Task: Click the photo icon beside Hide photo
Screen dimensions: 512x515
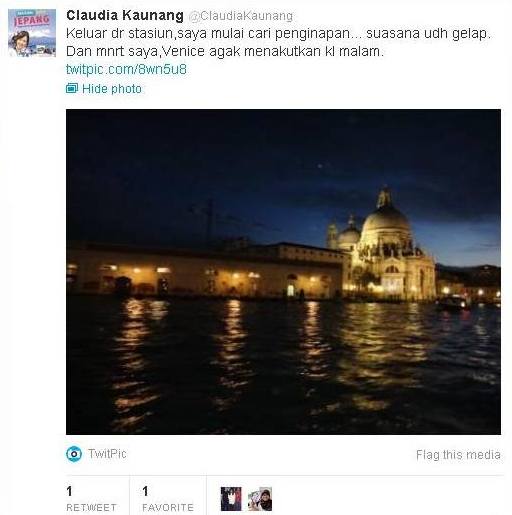Action: (72, 88)
